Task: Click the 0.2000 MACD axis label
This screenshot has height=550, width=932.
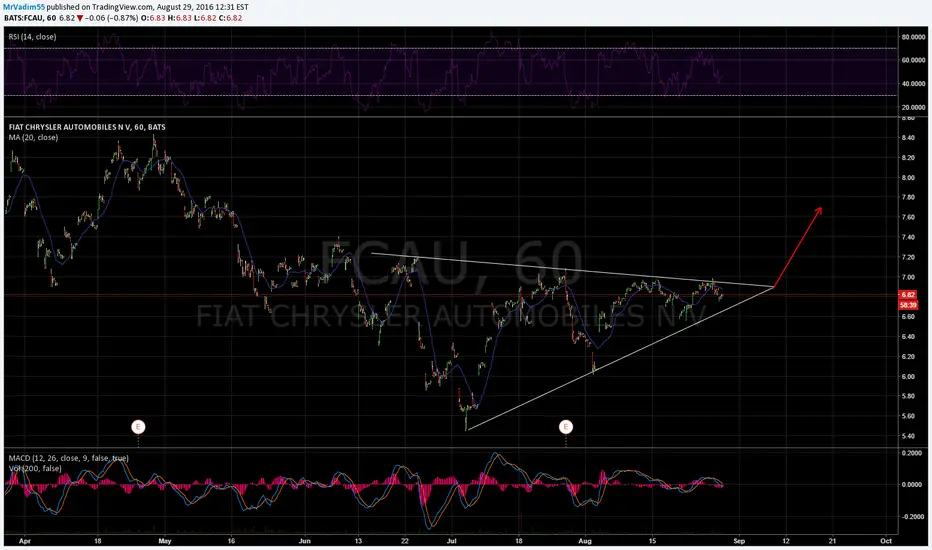Action: point(912,453)
